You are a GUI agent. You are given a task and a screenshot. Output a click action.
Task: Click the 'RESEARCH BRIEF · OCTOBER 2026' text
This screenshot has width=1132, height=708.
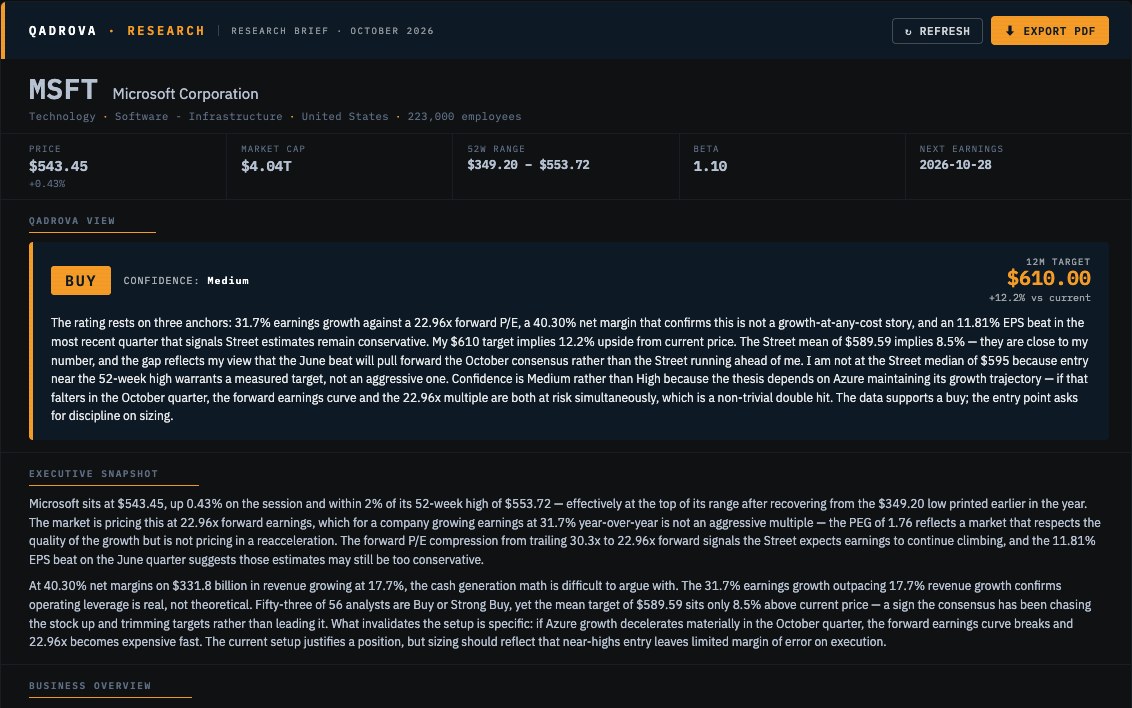pyautogui.click(x=332, y=31)
